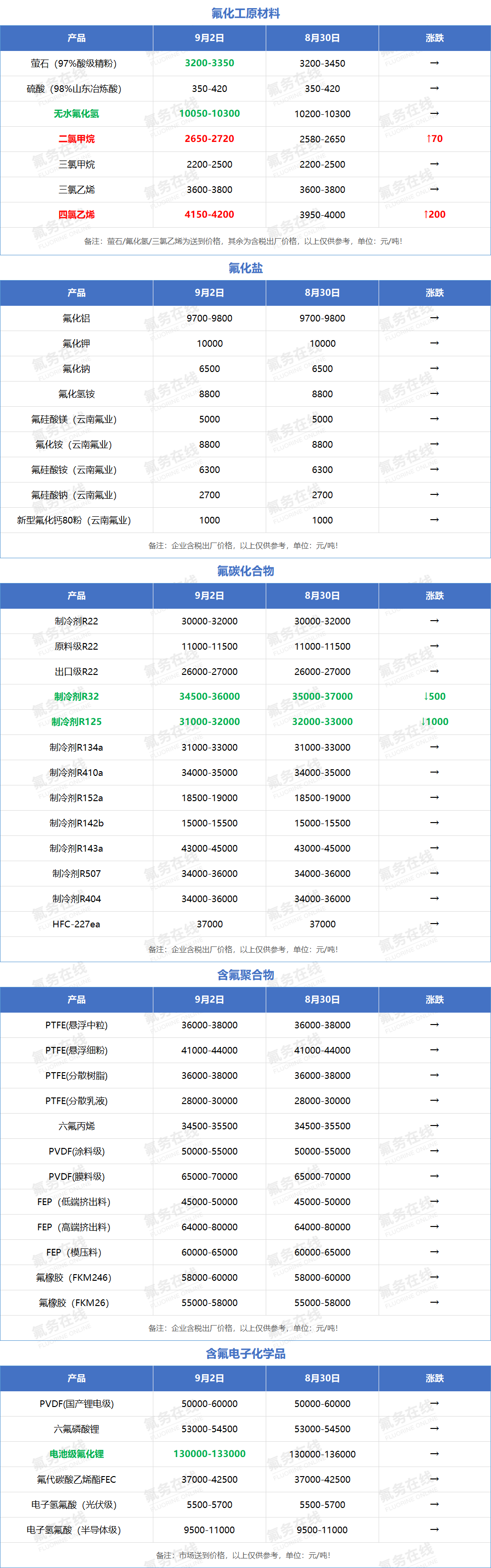Click 涨跌 column header in 含氟聚合物 table
The height and width of the screenshot is (1568, 491).
(x=434, y=999)
